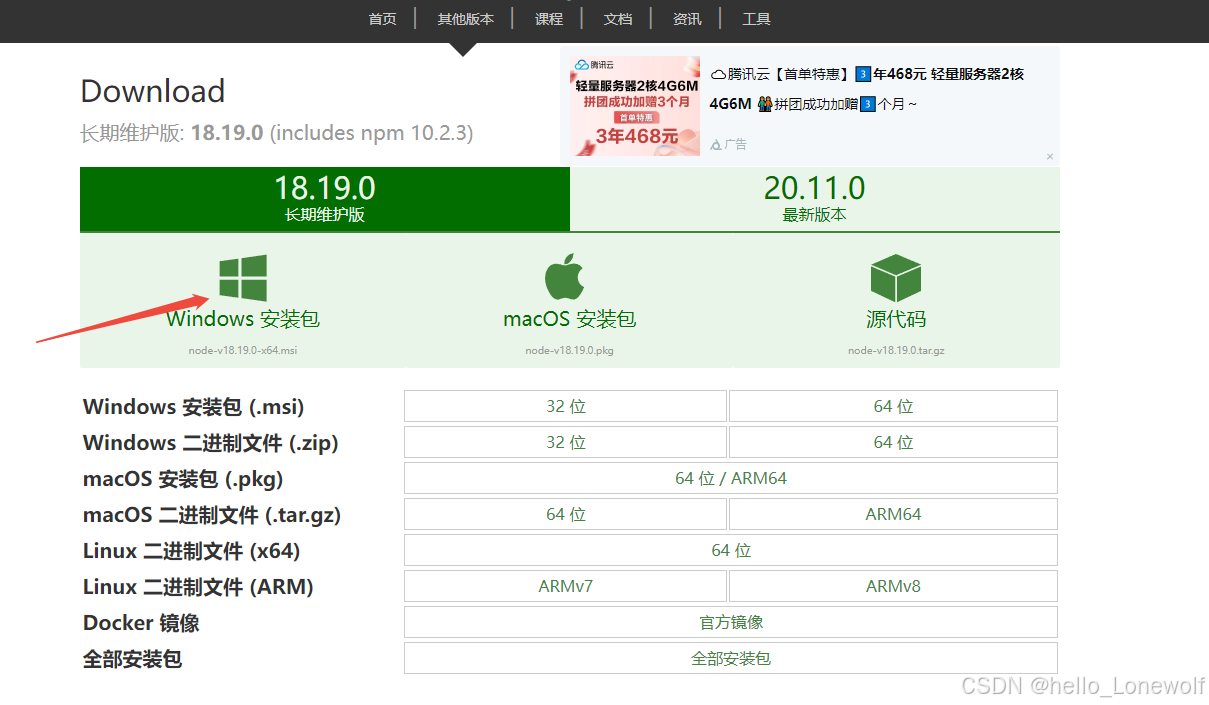Download macOS .tar.gz binary 64 位
The image size is (1209, 705).
click(x=565, y=514)
